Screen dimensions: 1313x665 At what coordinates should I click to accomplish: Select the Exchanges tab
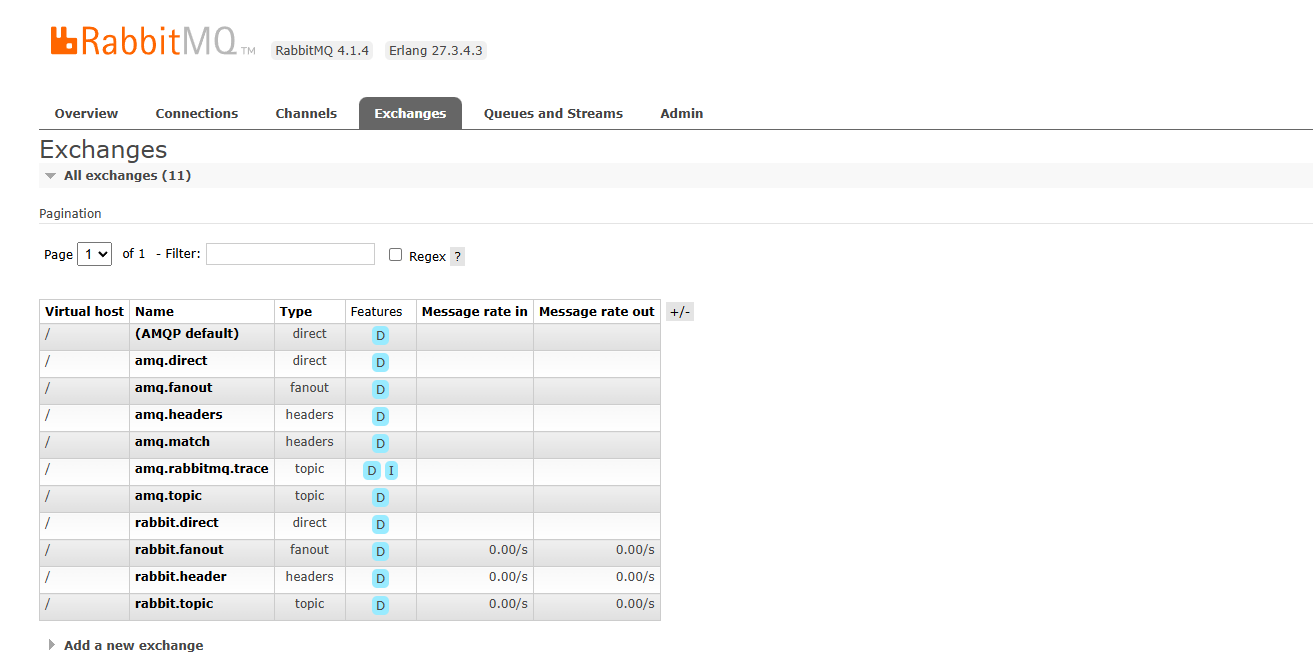click(x=410, y=113)
